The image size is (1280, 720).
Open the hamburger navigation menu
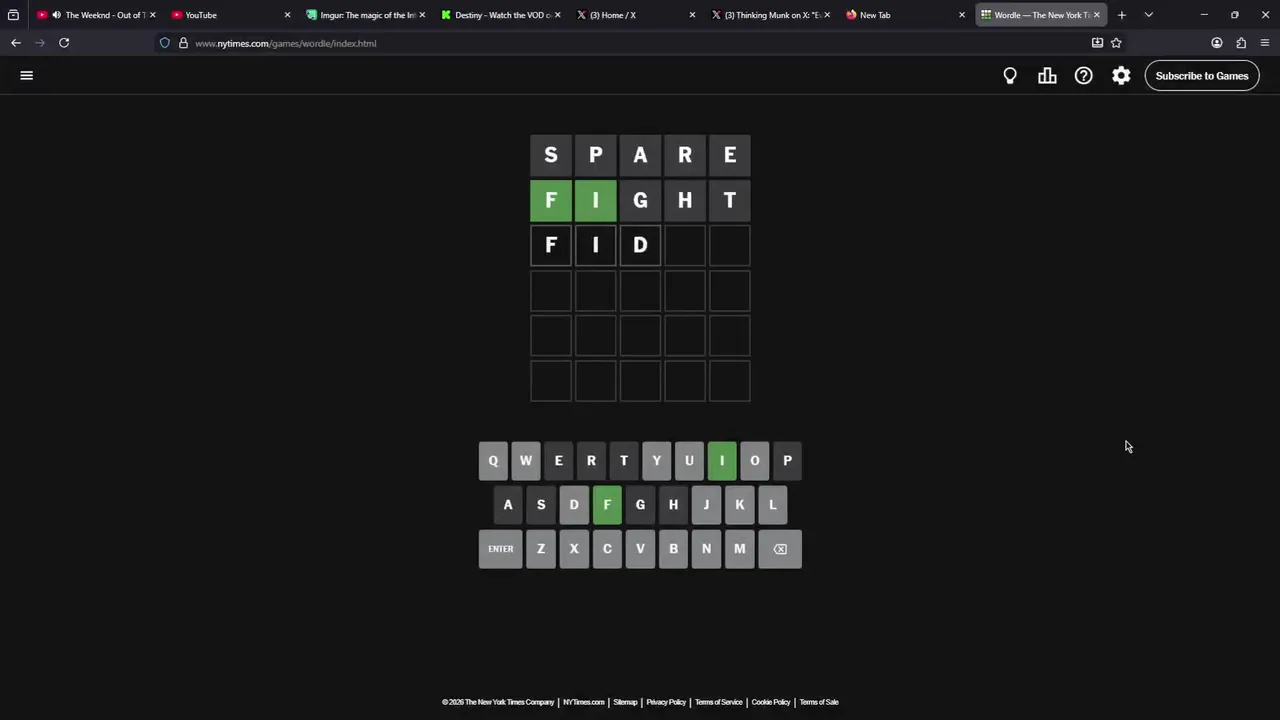27,75
